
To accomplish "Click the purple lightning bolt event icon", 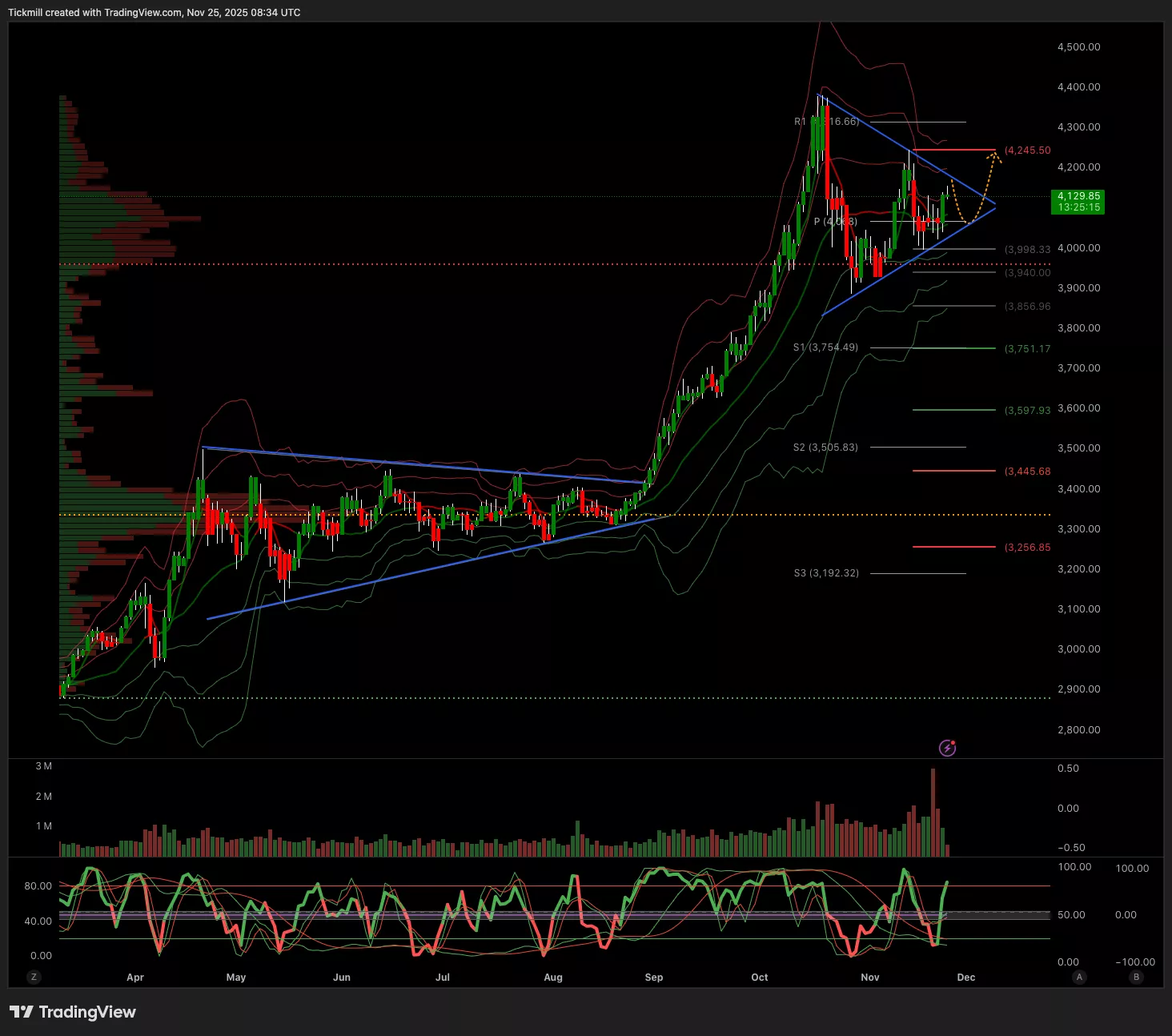I will (947, 748).
